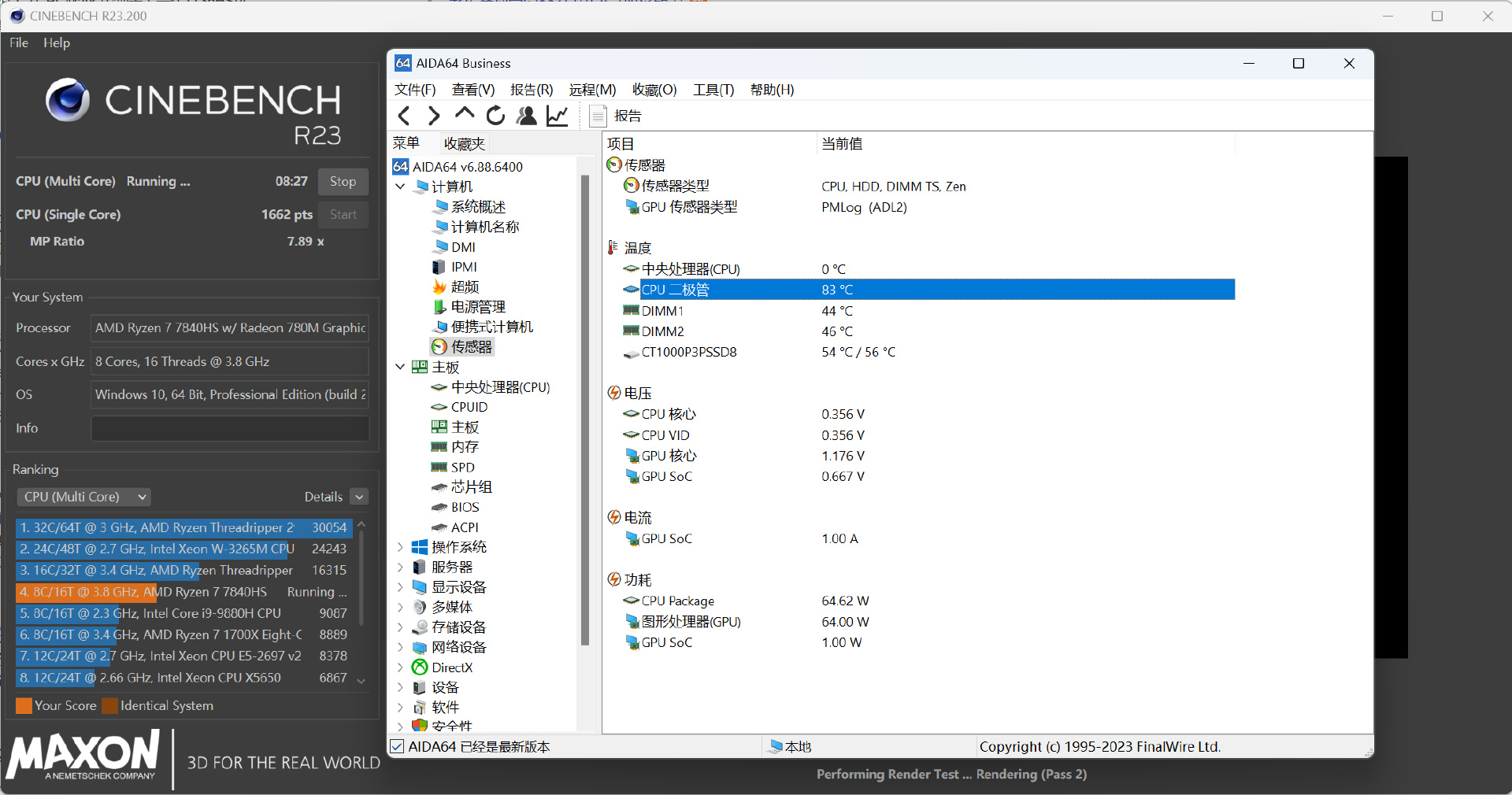Collapse the 主板 tree node
The height and width of the screenshot is (795, 1512).
(x=400, y=367)
